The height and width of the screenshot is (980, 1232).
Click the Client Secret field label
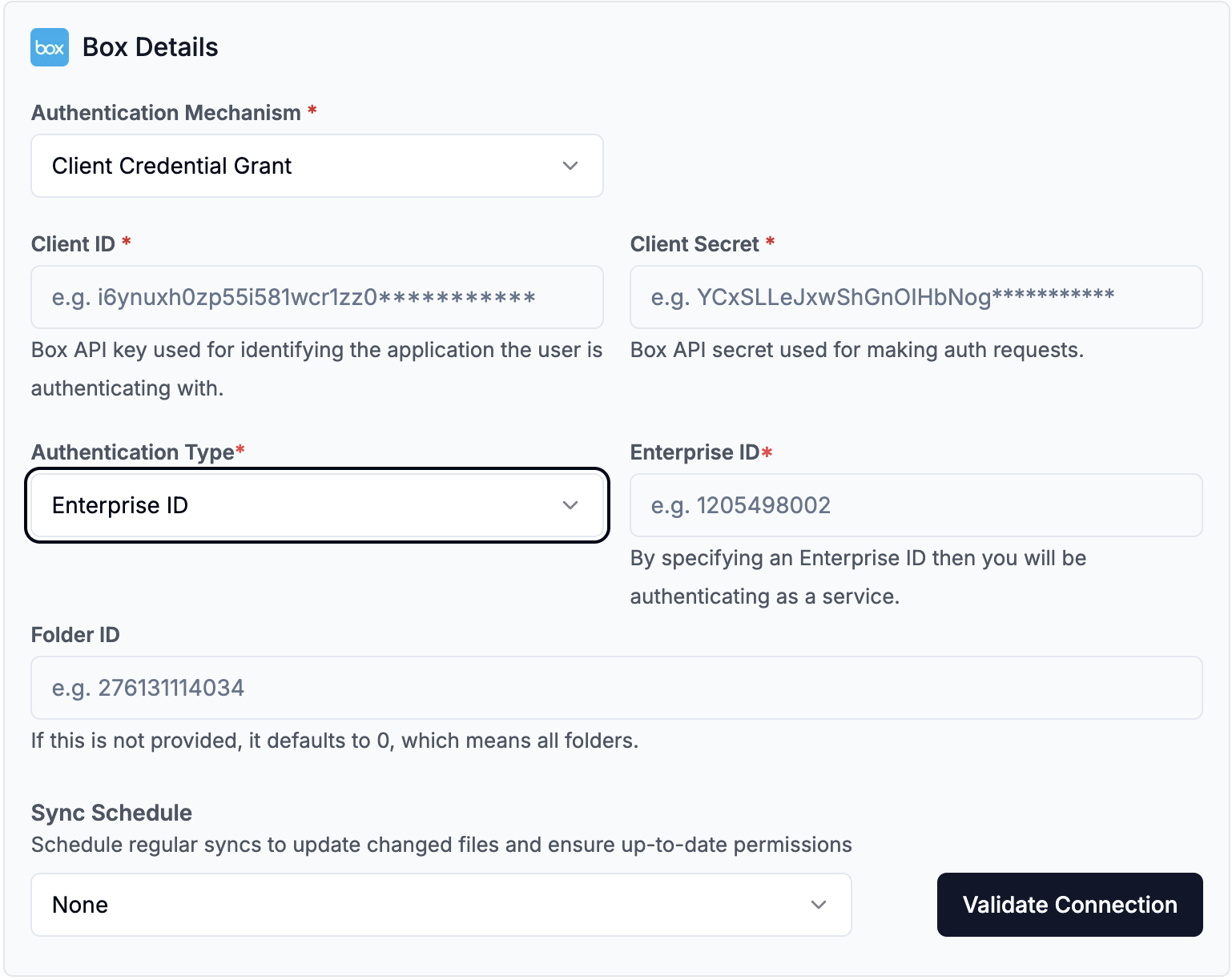[695, 244]
